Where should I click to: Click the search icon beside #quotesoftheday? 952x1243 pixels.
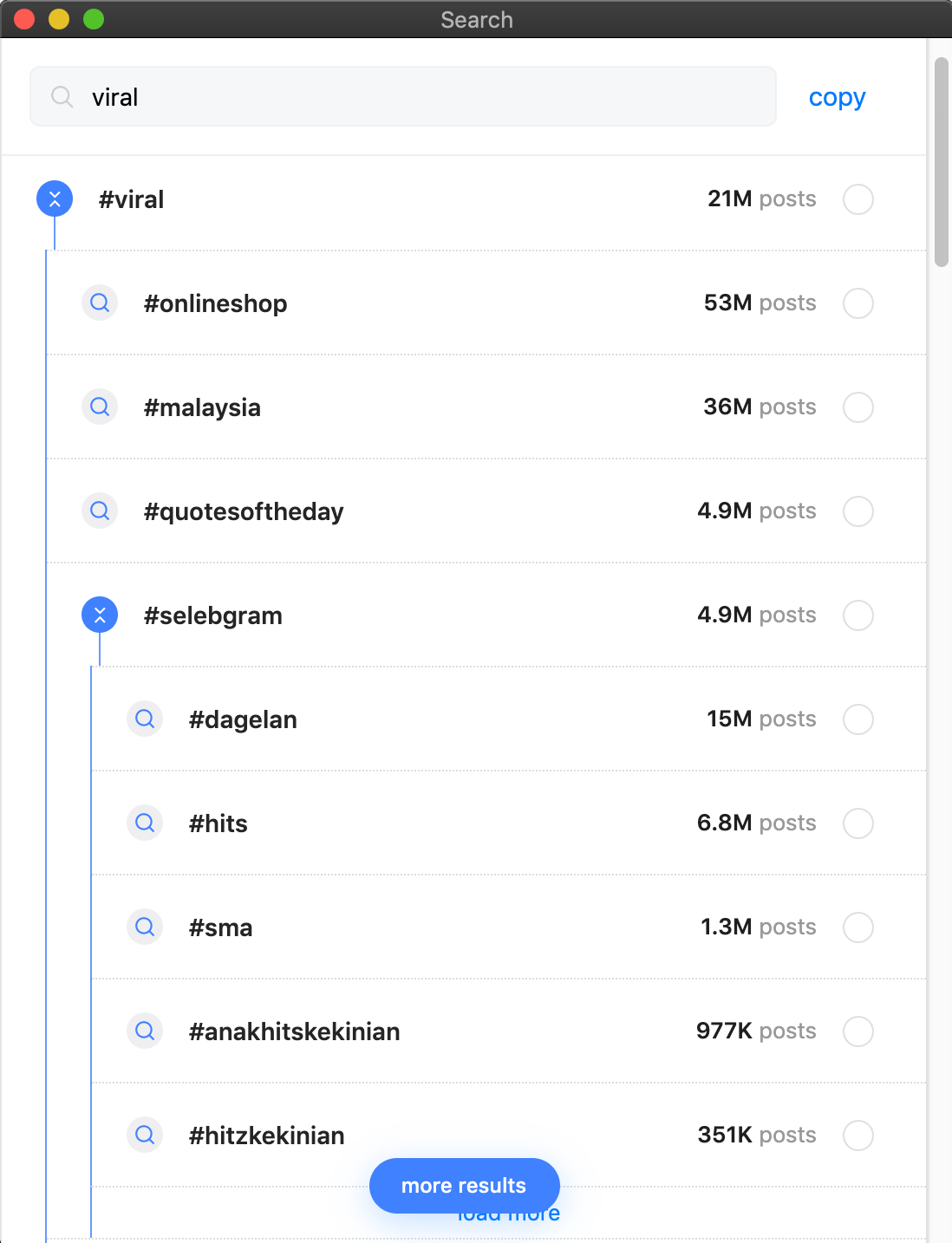tap(100, 511)
